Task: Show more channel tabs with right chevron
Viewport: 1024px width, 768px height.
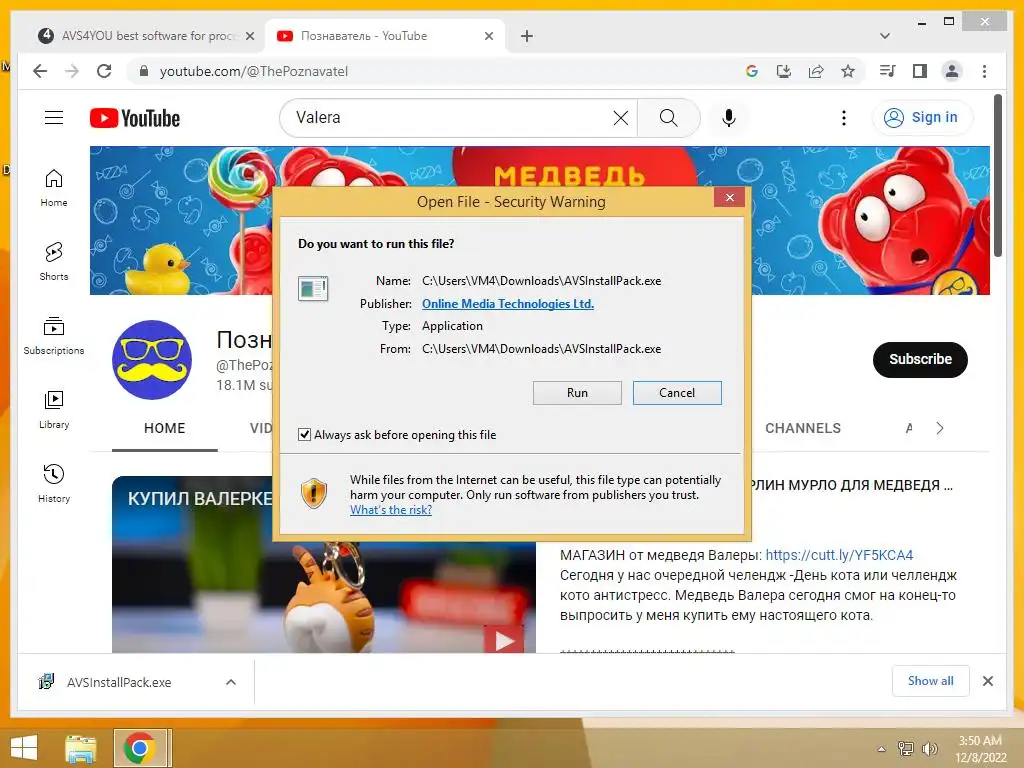Action: 939,428
